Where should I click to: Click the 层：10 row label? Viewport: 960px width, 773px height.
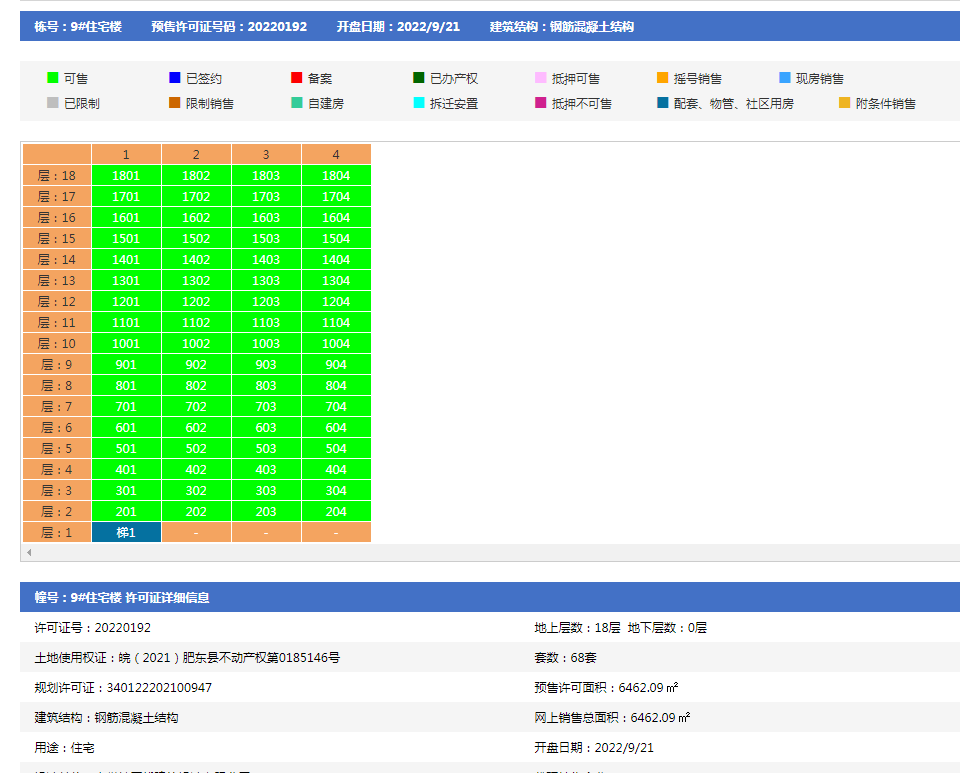[x=57, y=343]
